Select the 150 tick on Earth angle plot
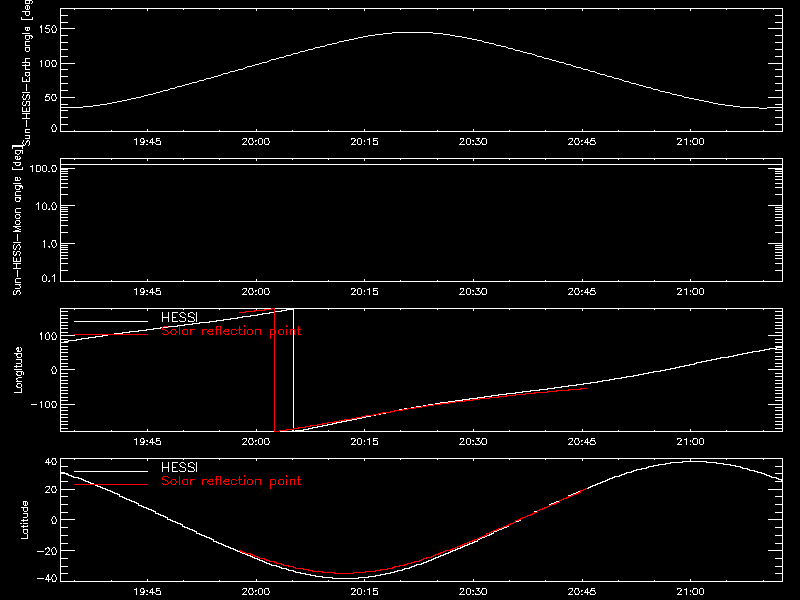This screenshot has height=600, width=800. tap(48, 30)
